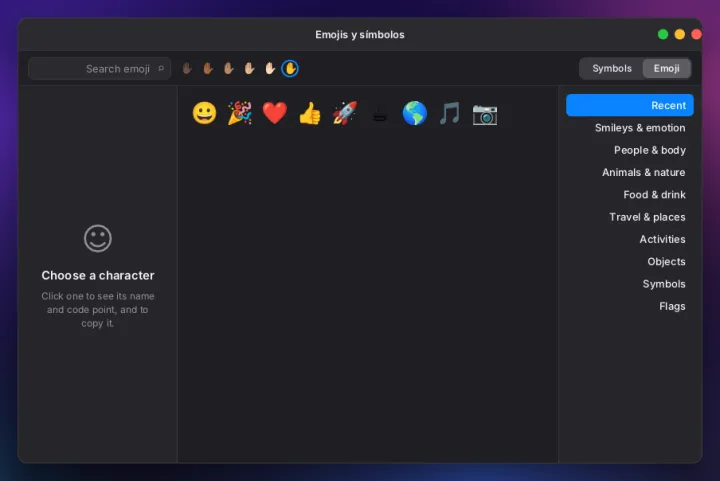Open the Animals & nature category
Screen dimensions: 720x481
coord(630,172)
